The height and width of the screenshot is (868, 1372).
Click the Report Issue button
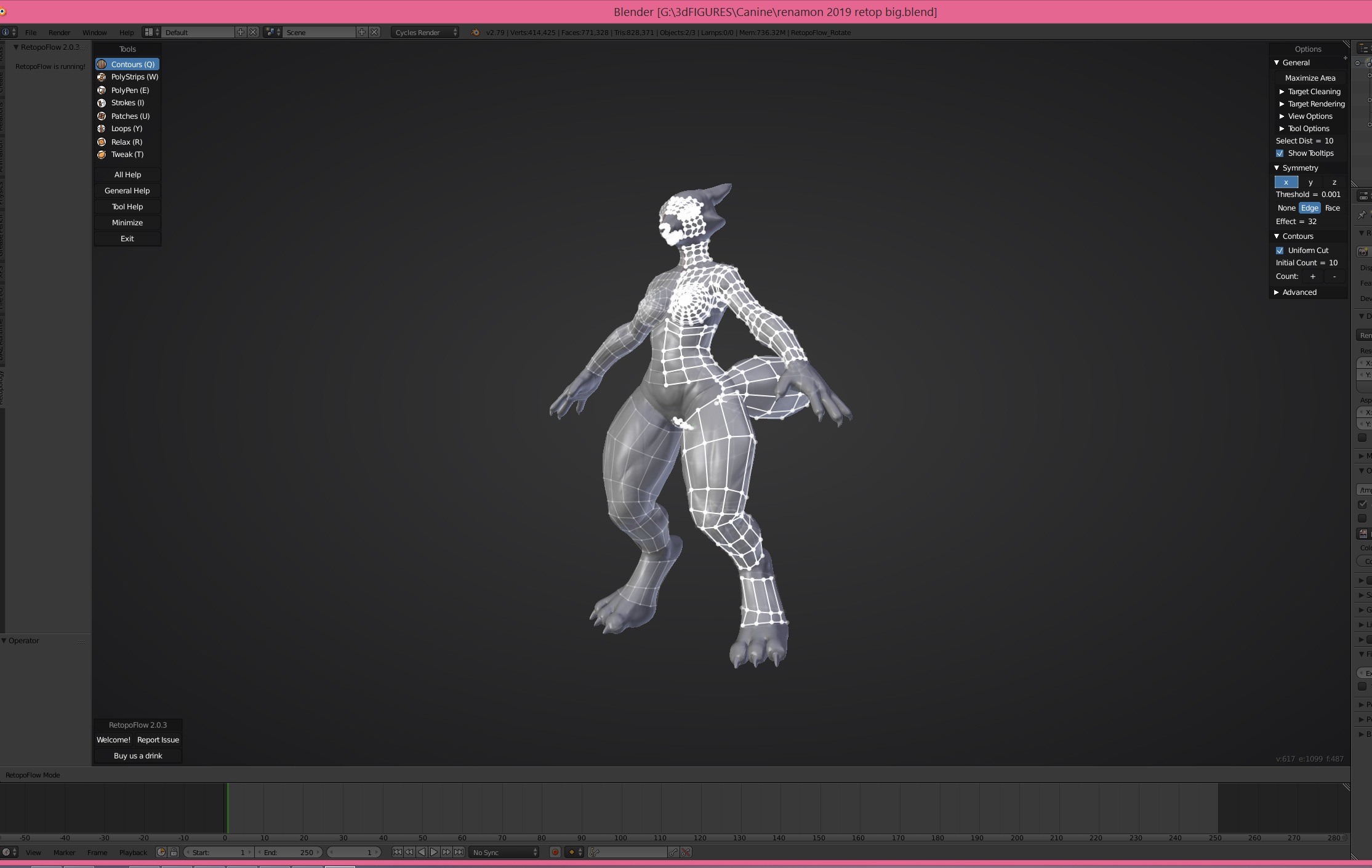tap(158, 740)
